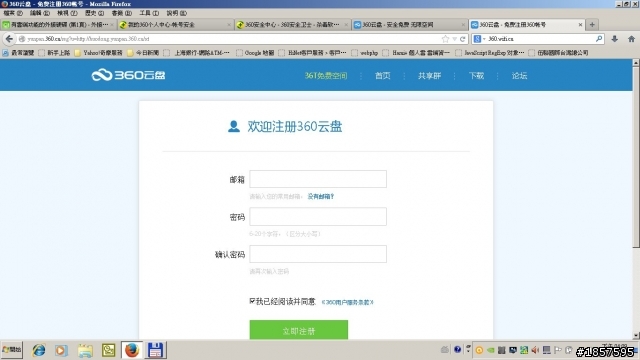Open the Yahoo!奇摩 bookmark folder
The image size is (640, 360).
tap(99, 53)
